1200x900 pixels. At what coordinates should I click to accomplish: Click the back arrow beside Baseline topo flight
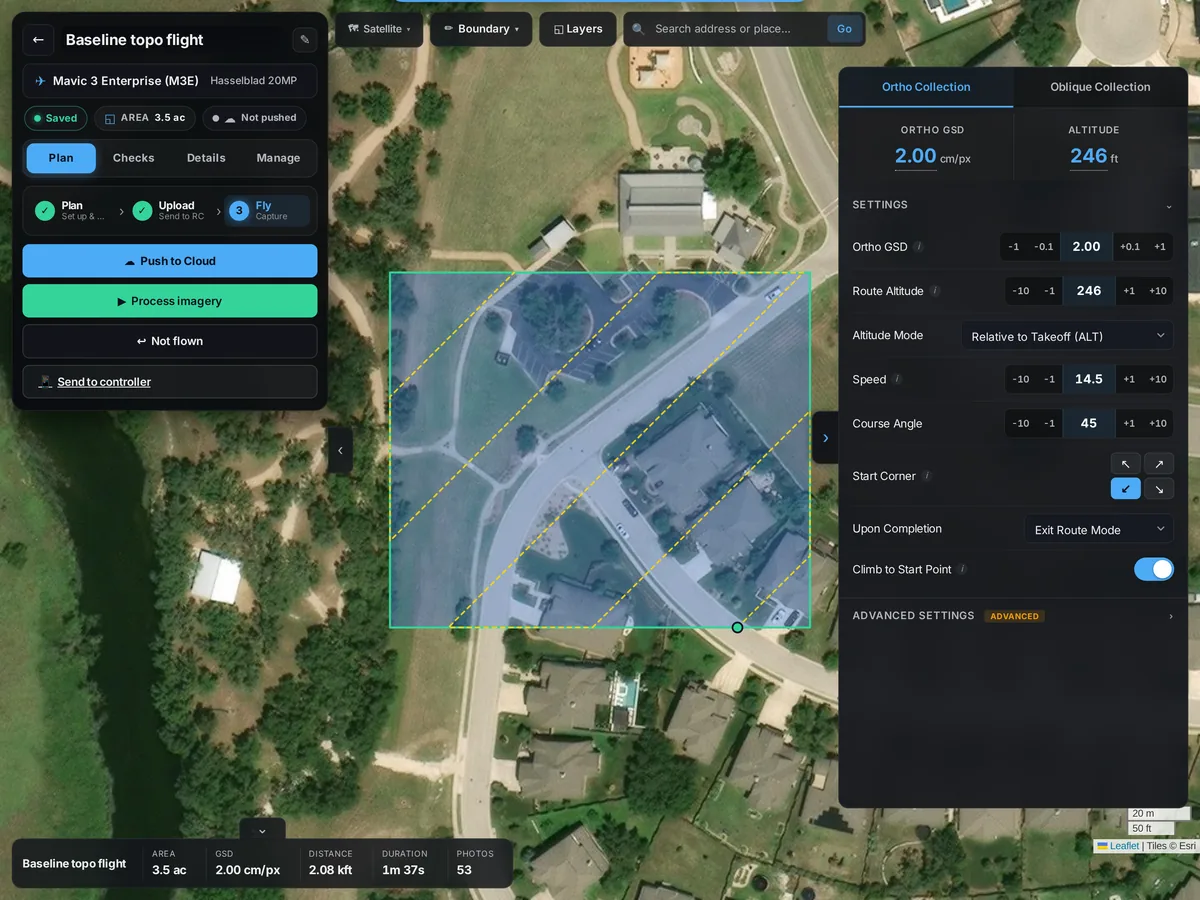(38, 40)
